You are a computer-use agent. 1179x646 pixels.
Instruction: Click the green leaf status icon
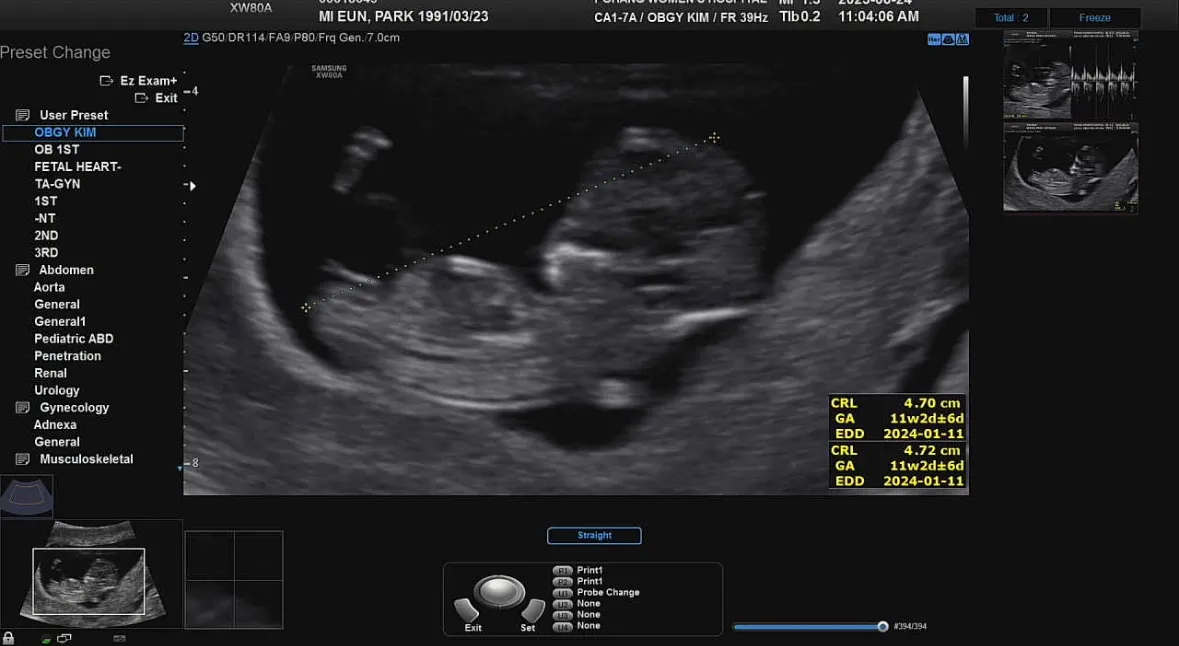46,639
